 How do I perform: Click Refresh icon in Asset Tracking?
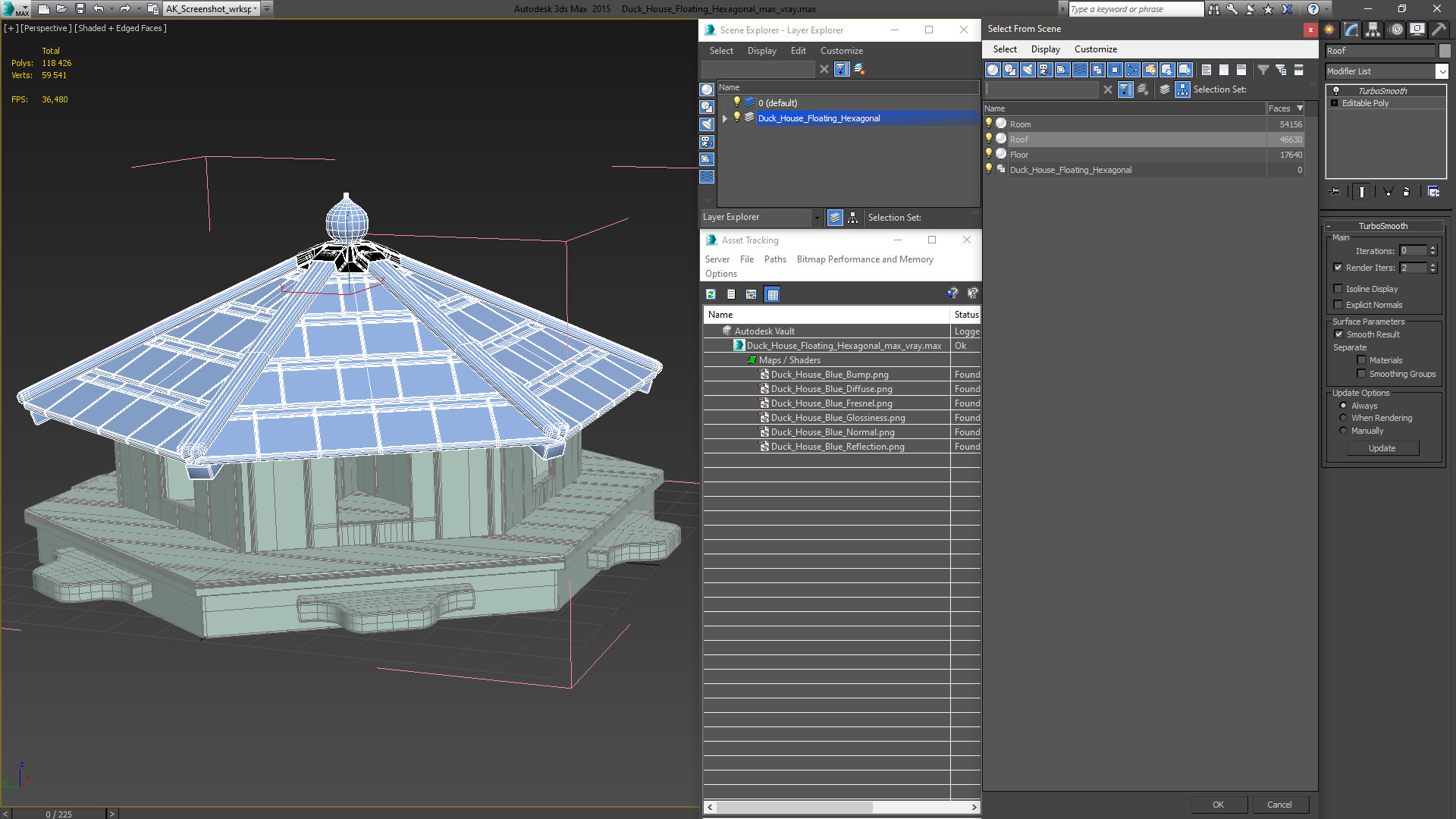[711, 294]
